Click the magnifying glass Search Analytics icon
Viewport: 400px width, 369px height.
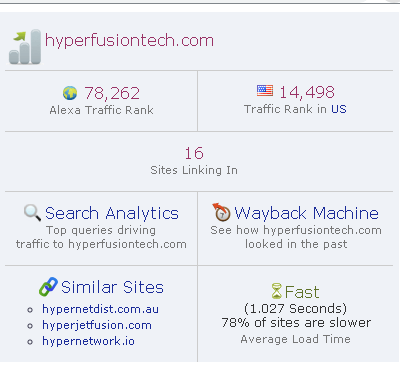pyautogui.click(x=32, y=213)
